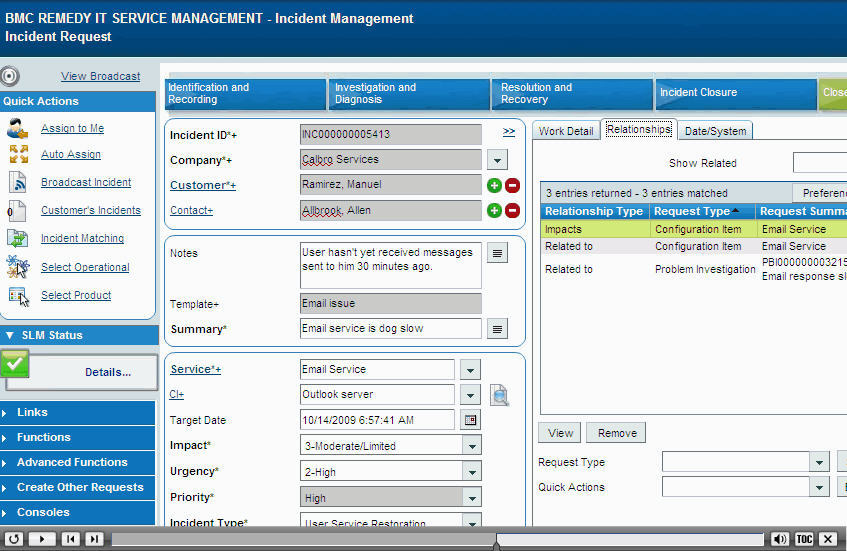Expand the Functions section
This screenshot has height=551, width=847.
78,437
